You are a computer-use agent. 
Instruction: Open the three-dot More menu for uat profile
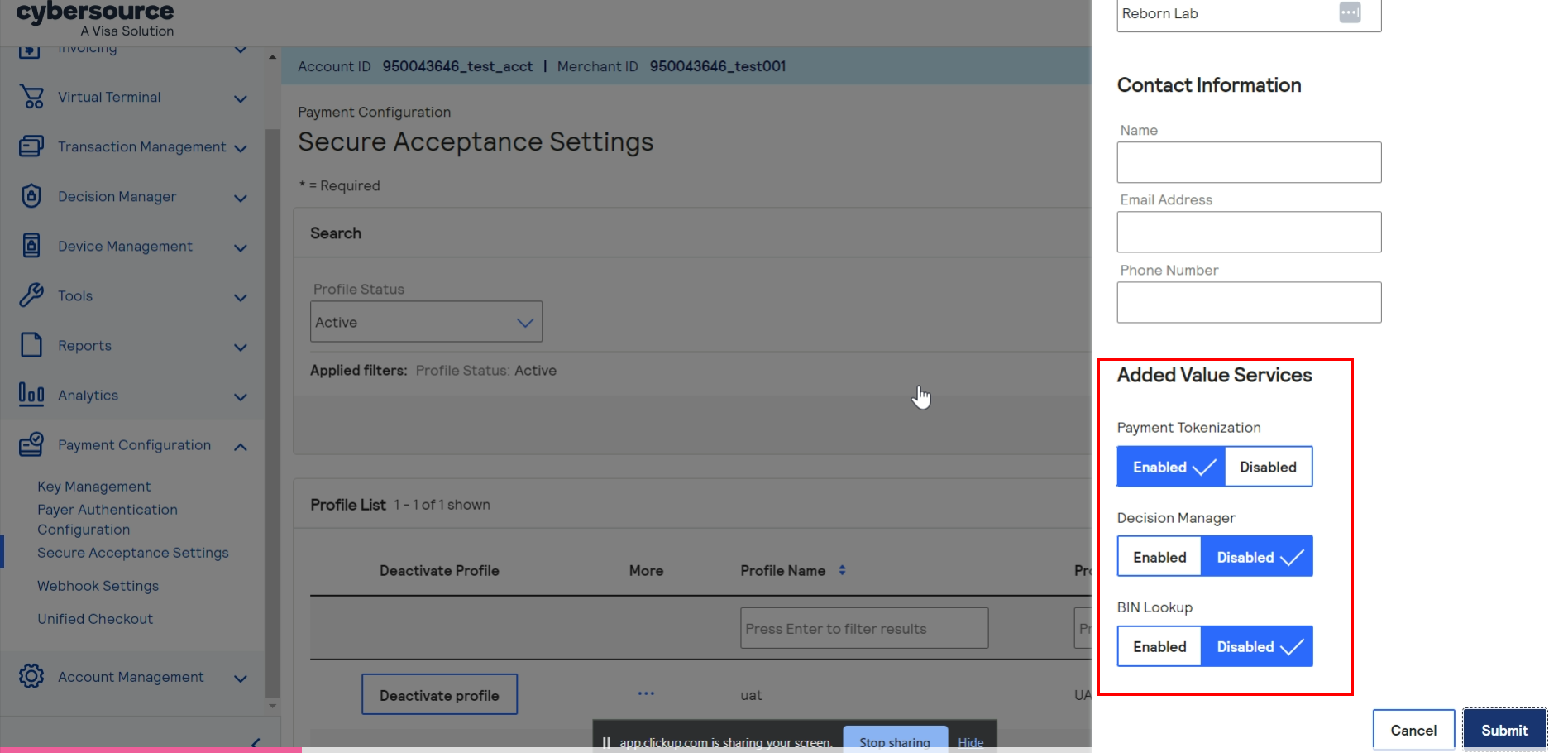point(646,693)
